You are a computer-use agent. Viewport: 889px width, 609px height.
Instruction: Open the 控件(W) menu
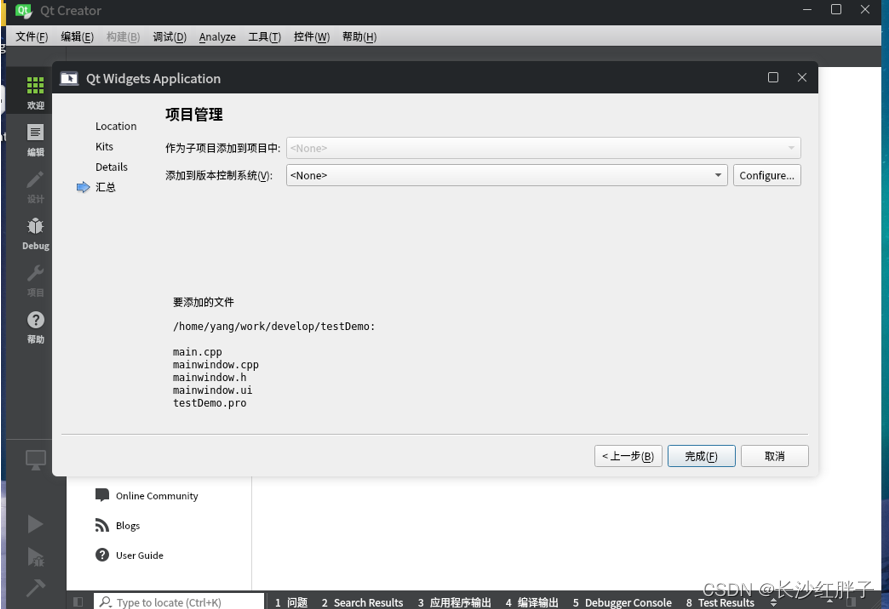coord(311,37)
